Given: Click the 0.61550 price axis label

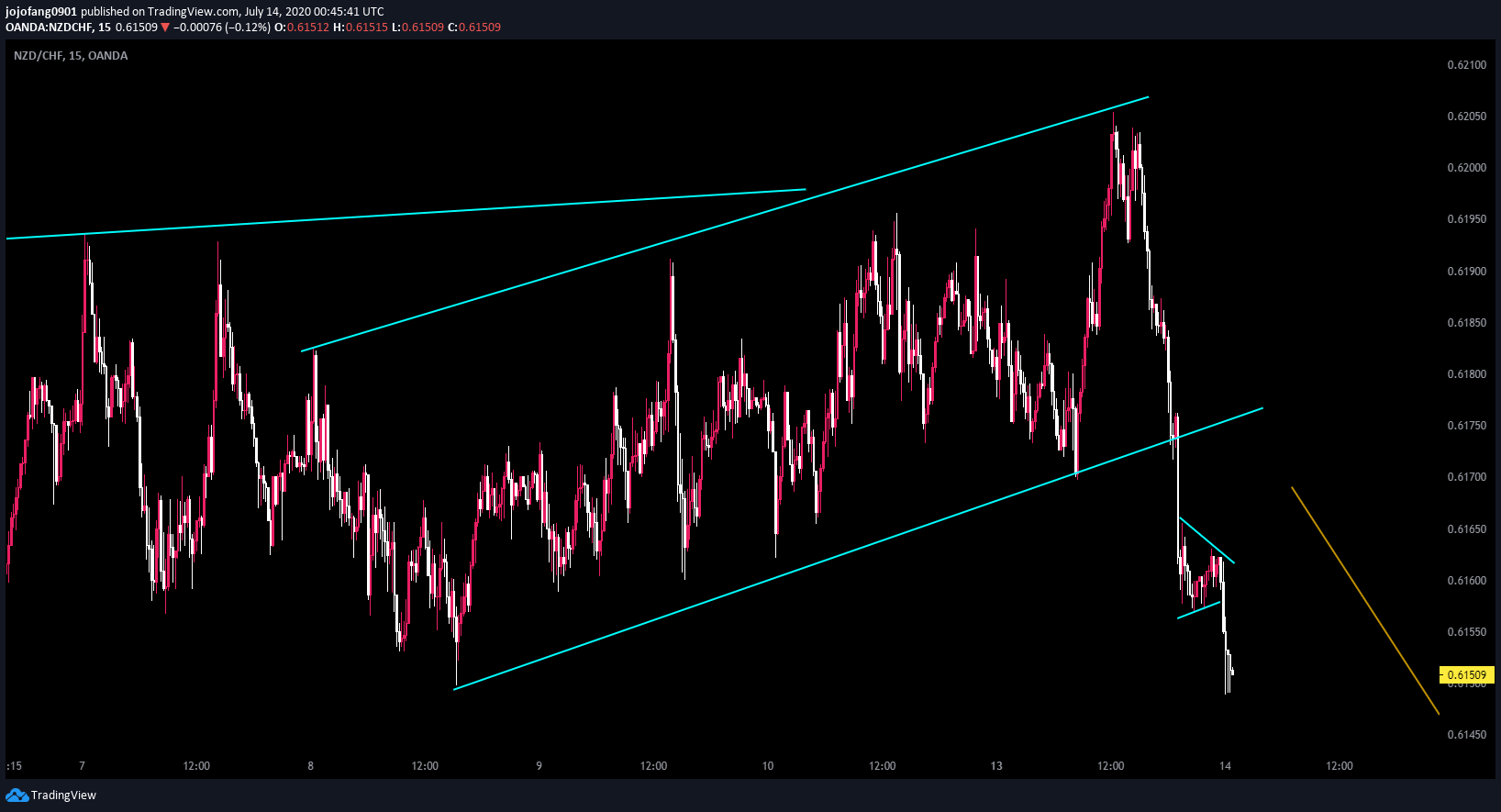Looking at the screenshot, I should [x=1466, y=632].
